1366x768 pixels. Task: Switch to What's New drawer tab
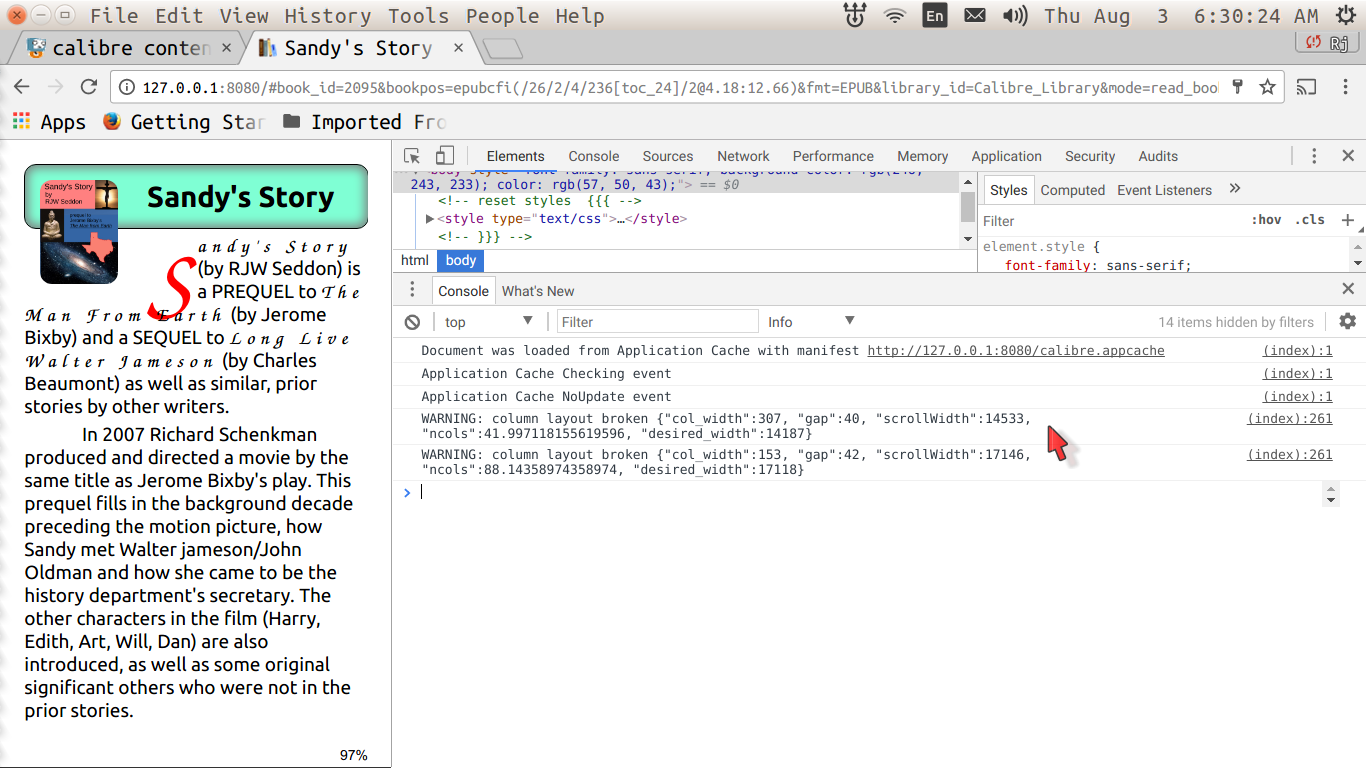pos(538,291)
